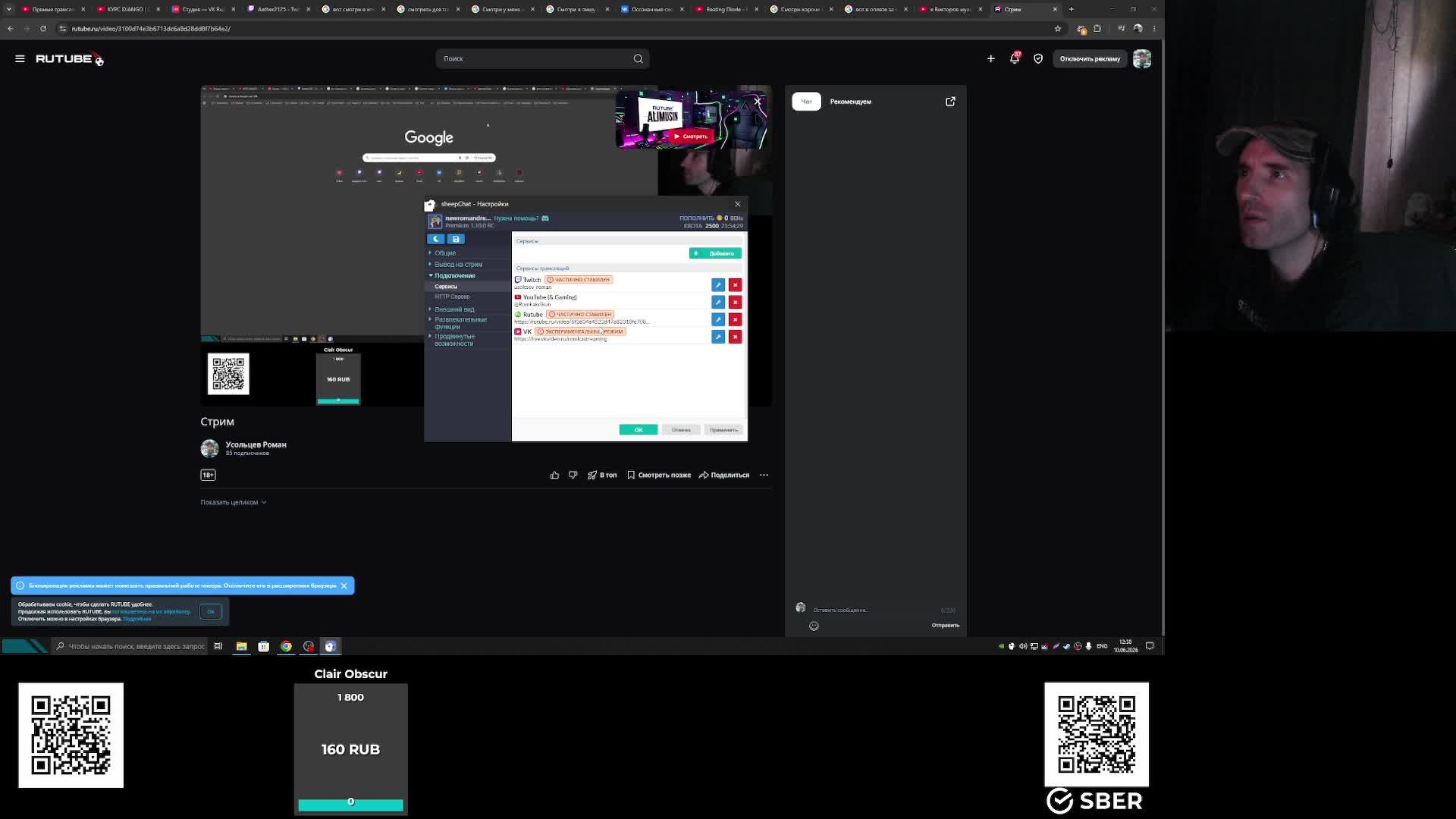
Task: Open the notifications bell
Action: click(x=1015, y=58)
